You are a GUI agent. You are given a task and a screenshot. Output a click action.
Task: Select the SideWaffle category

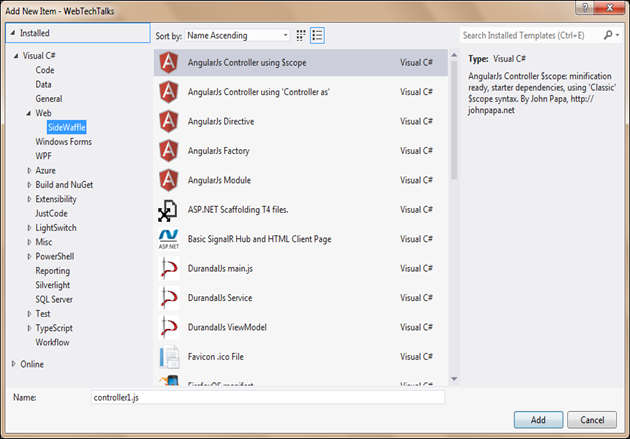pos(66,127)
